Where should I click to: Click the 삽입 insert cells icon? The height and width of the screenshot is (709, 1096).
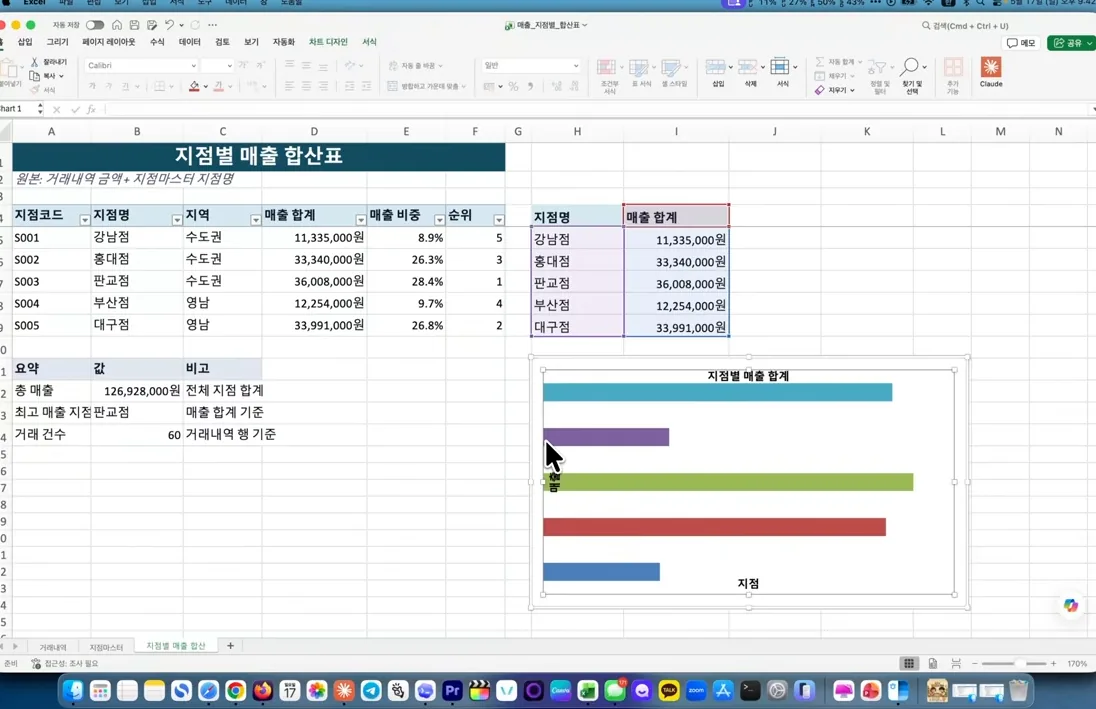[715, 67]
